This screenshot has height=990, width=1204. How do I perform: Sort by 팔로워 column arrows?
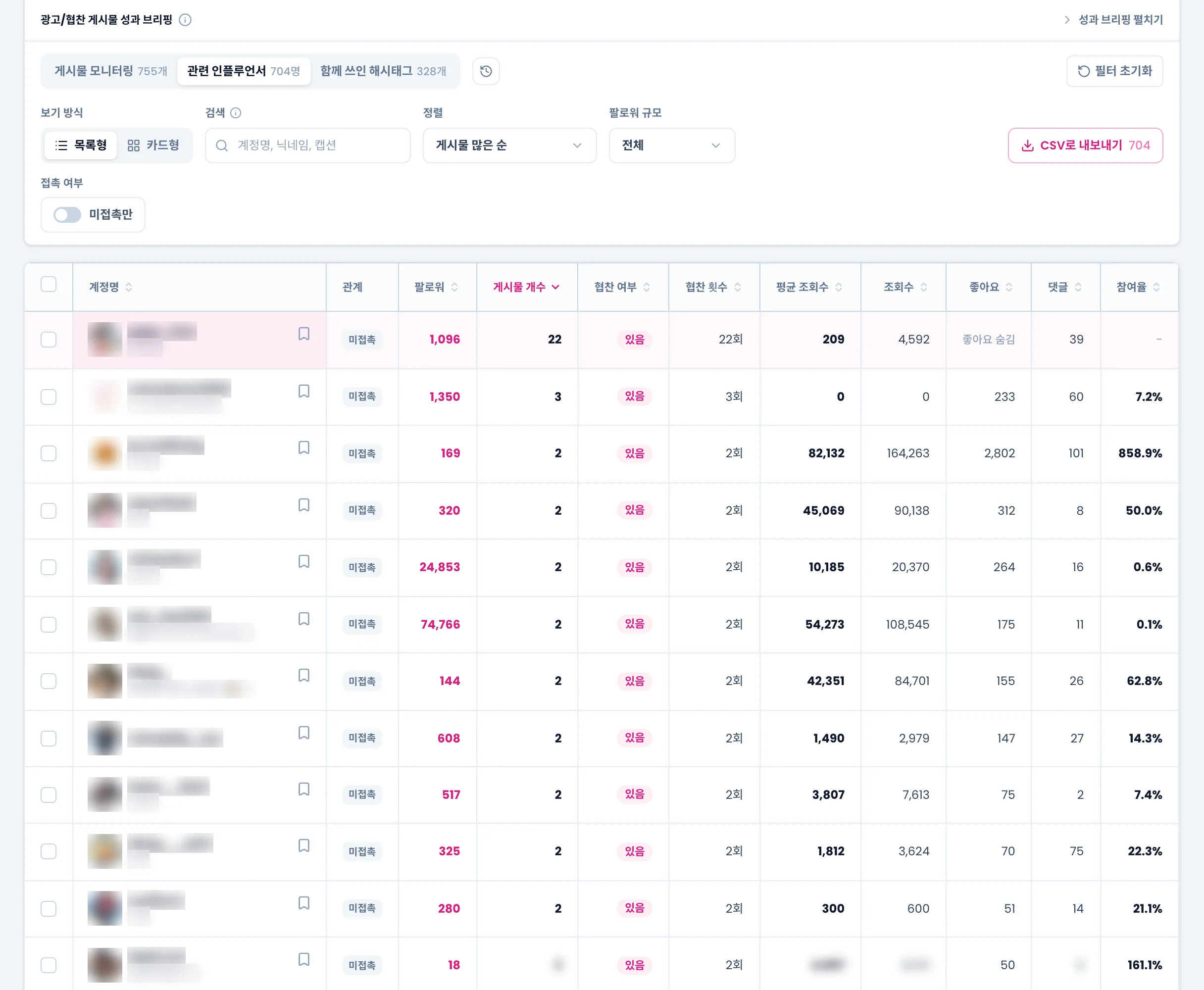454,287
